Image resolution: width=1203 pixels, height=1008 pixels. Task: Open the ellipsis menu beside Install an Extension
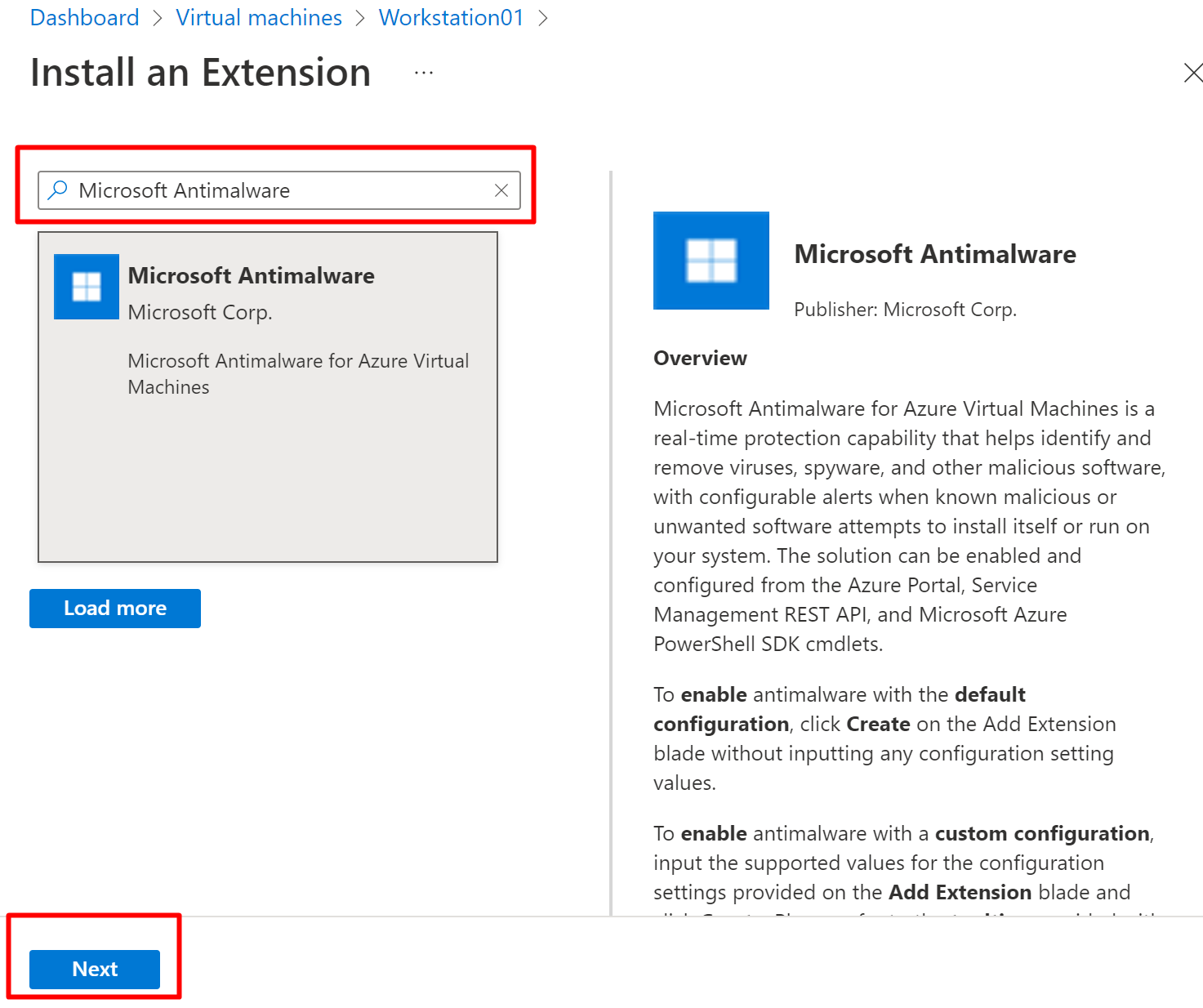pos(423,73)
